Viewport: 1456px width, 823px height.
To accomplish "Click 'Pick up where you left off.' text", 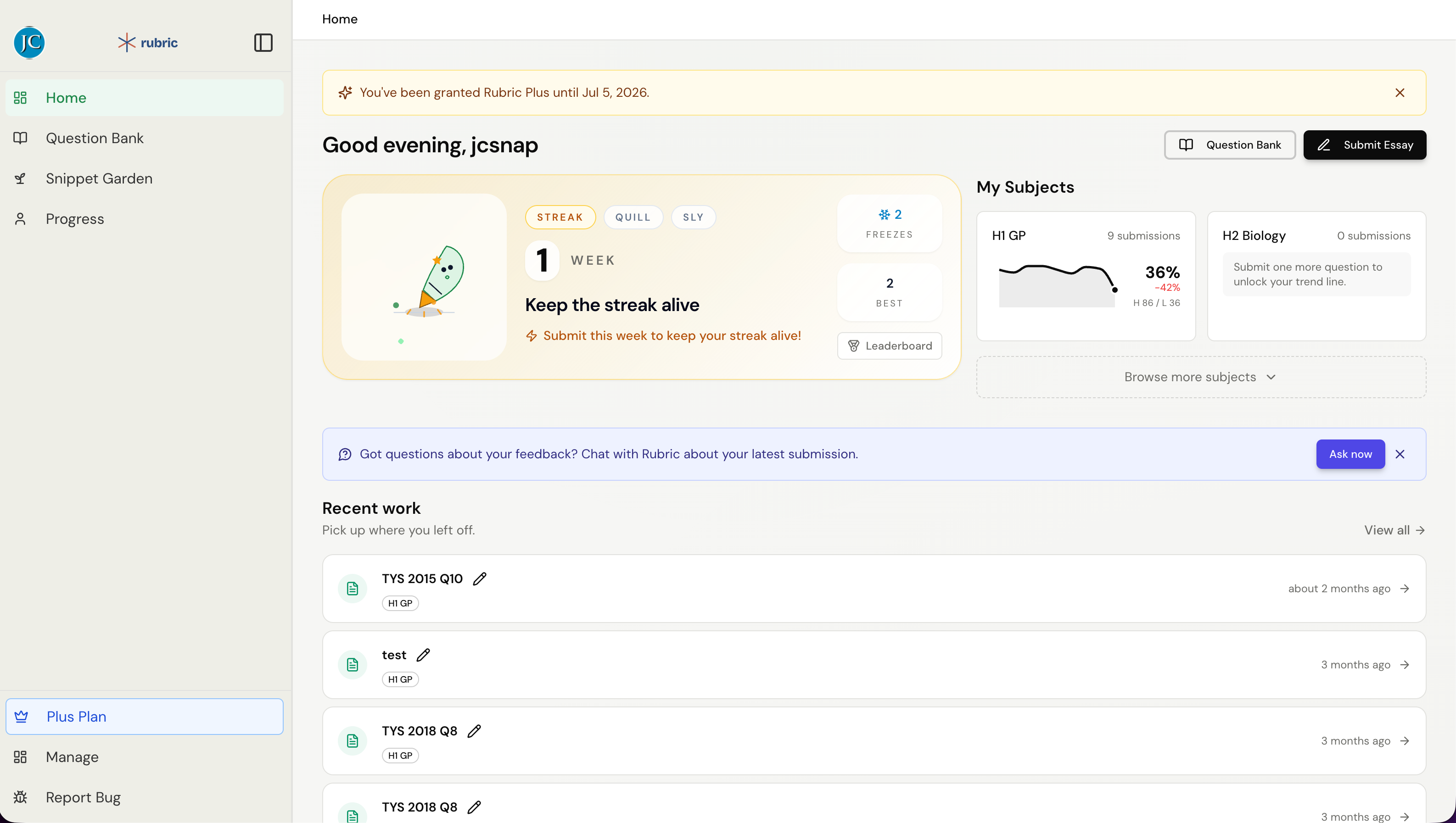I will [x=398, y=530].
